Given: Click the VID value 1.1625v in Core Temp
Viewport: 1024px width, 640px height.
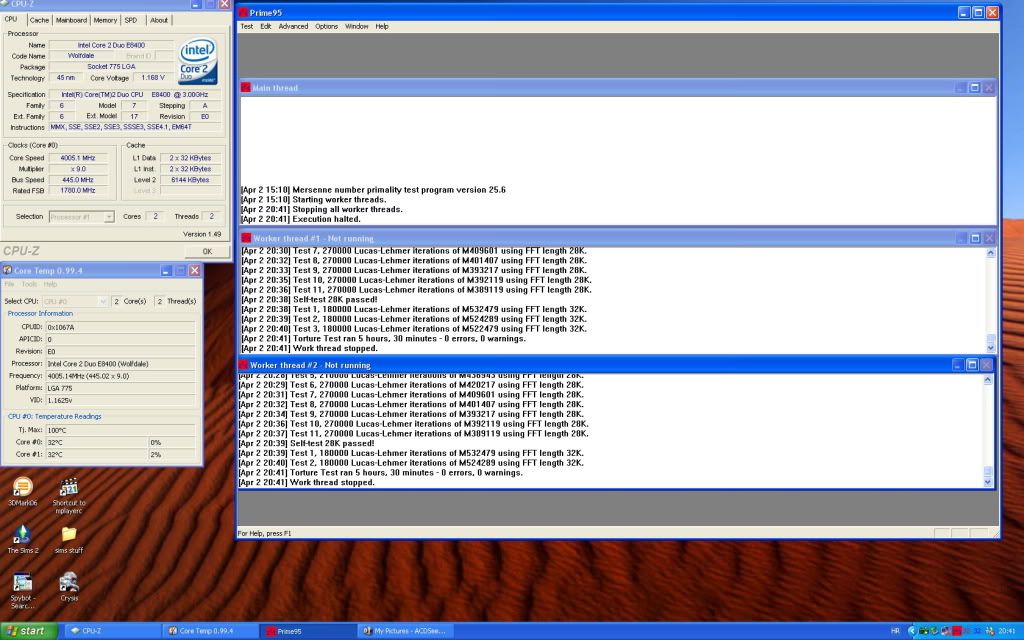Looking at the screenshot, I should [x=120, y=400].
